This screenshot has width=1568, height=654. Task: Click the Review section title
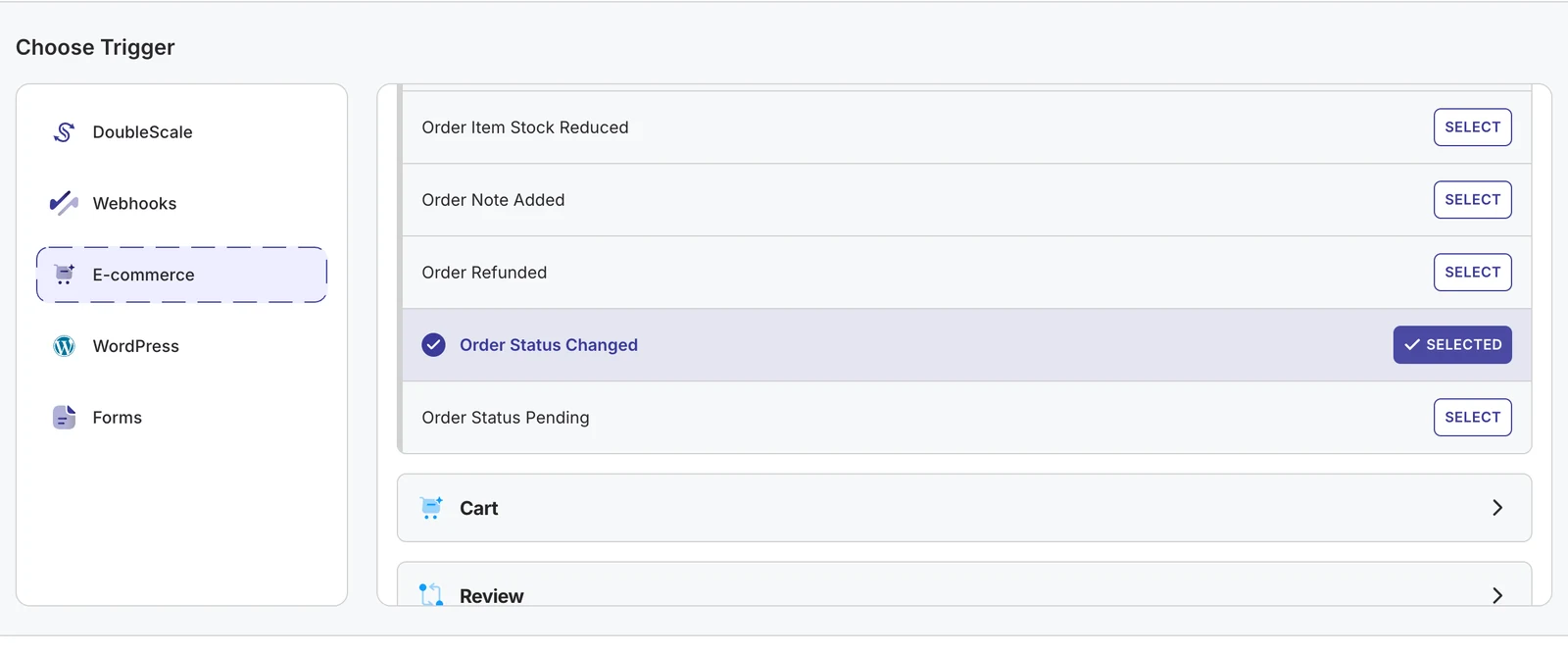[492, 595]
